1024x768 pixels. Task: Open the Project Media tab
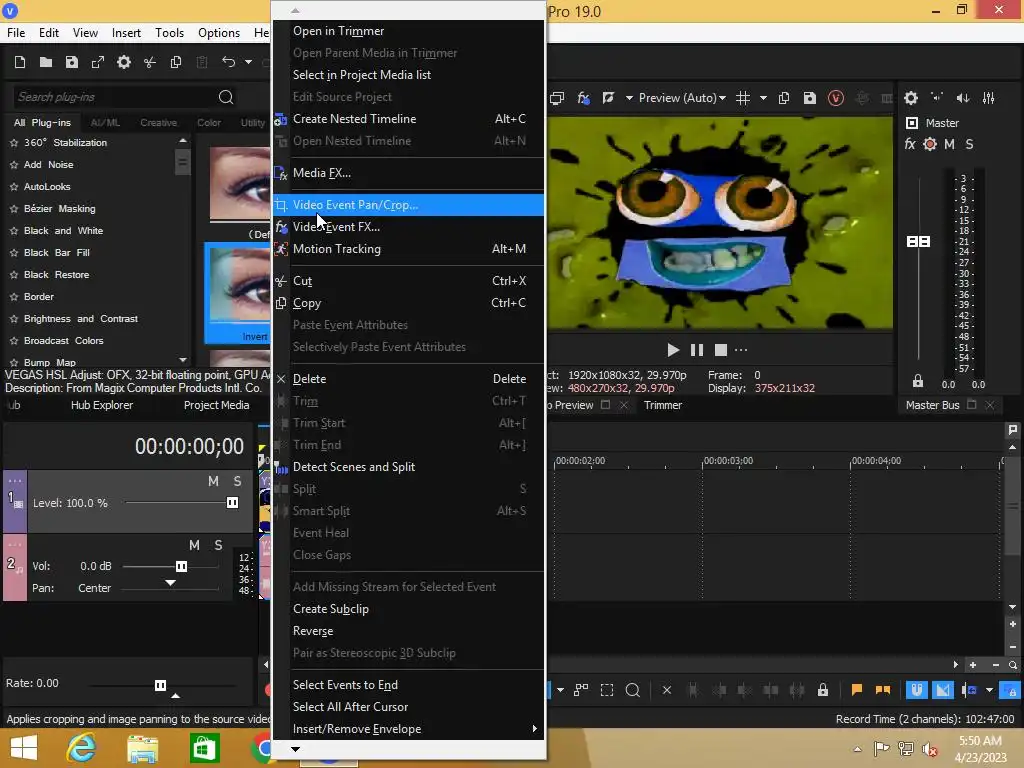216,406
